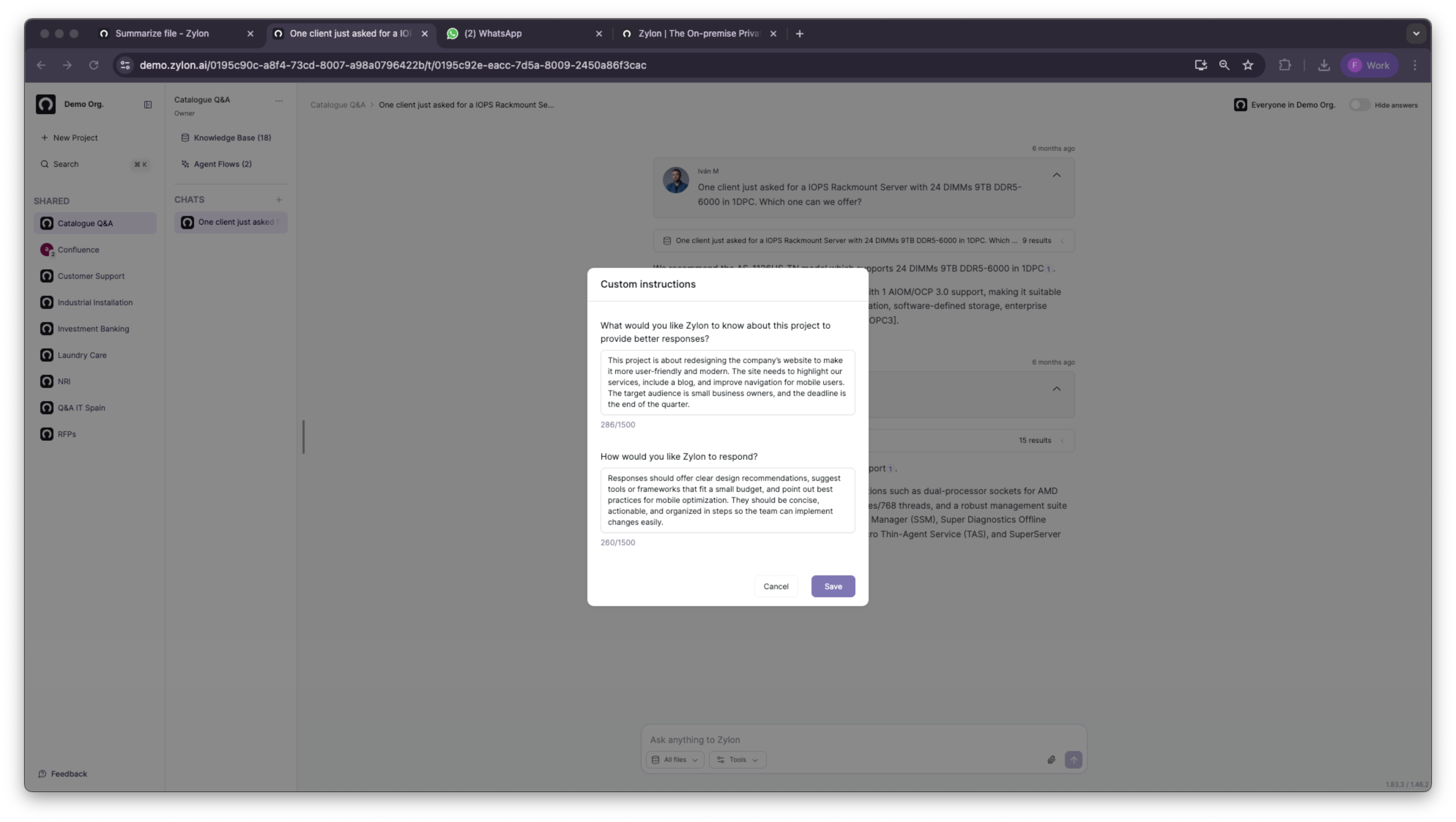Open browser extensions puzzle icon
This screenshot has width=1456, height=822.
point(1285,65)
